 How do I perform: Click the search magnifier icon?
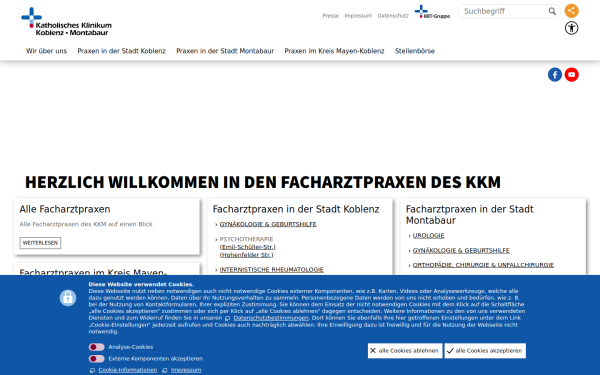(552, 11)
